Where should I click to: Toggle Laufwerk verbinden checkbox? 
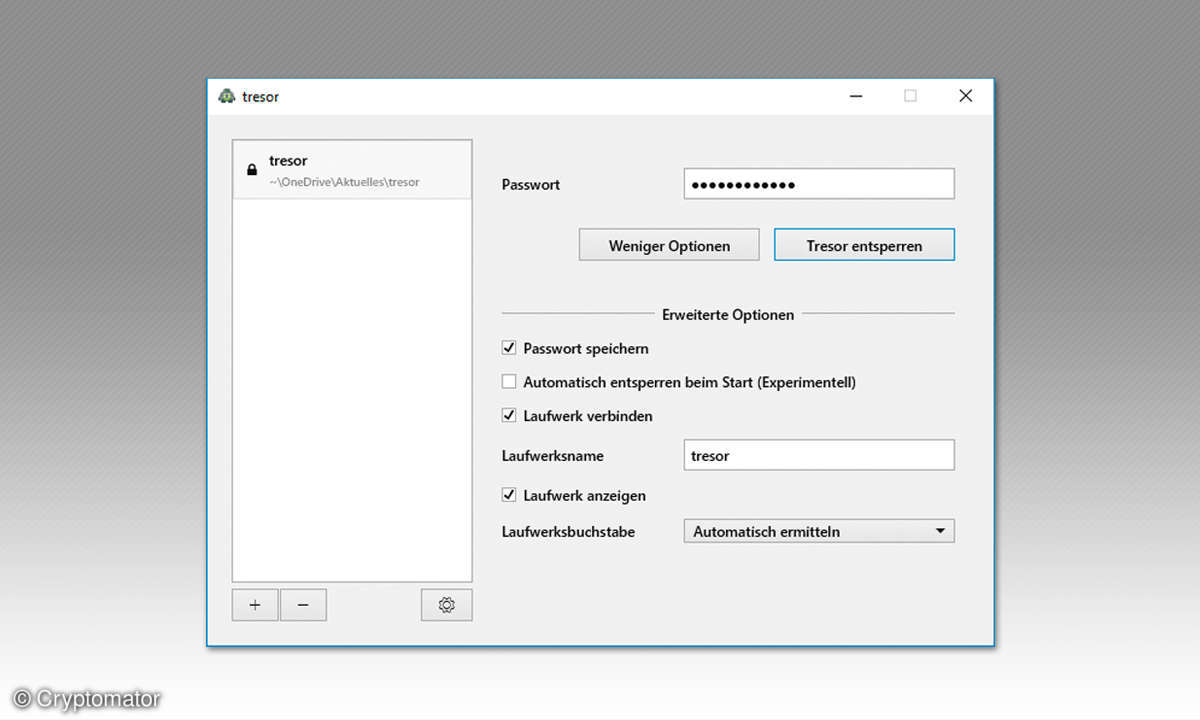point(509,415)
